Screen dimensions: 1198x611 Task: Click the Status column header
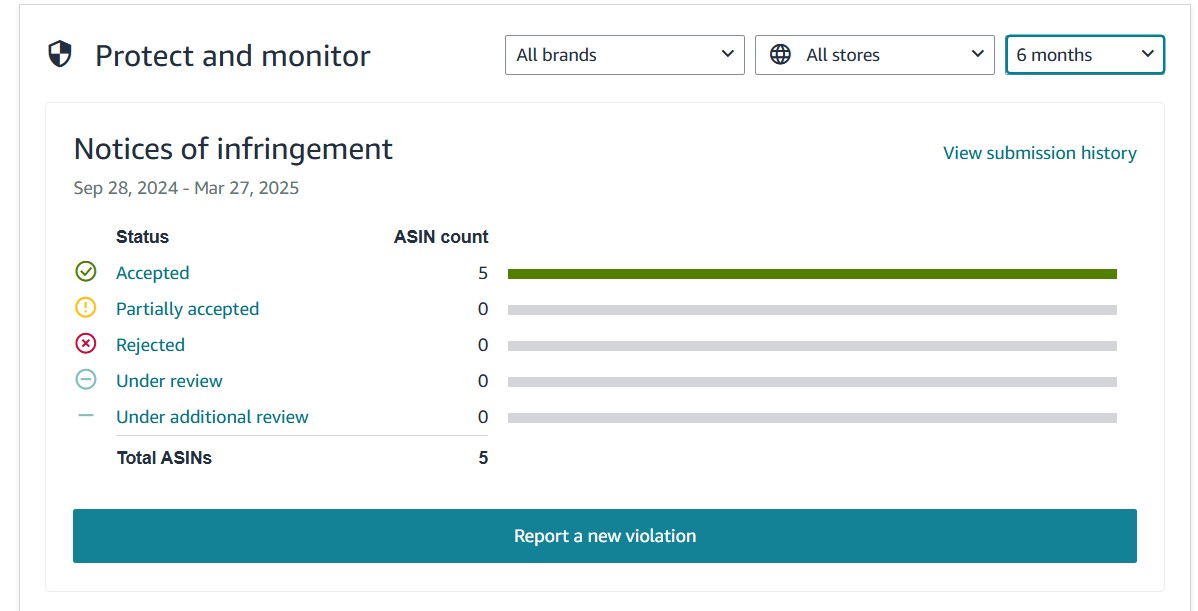coord(142,237)
